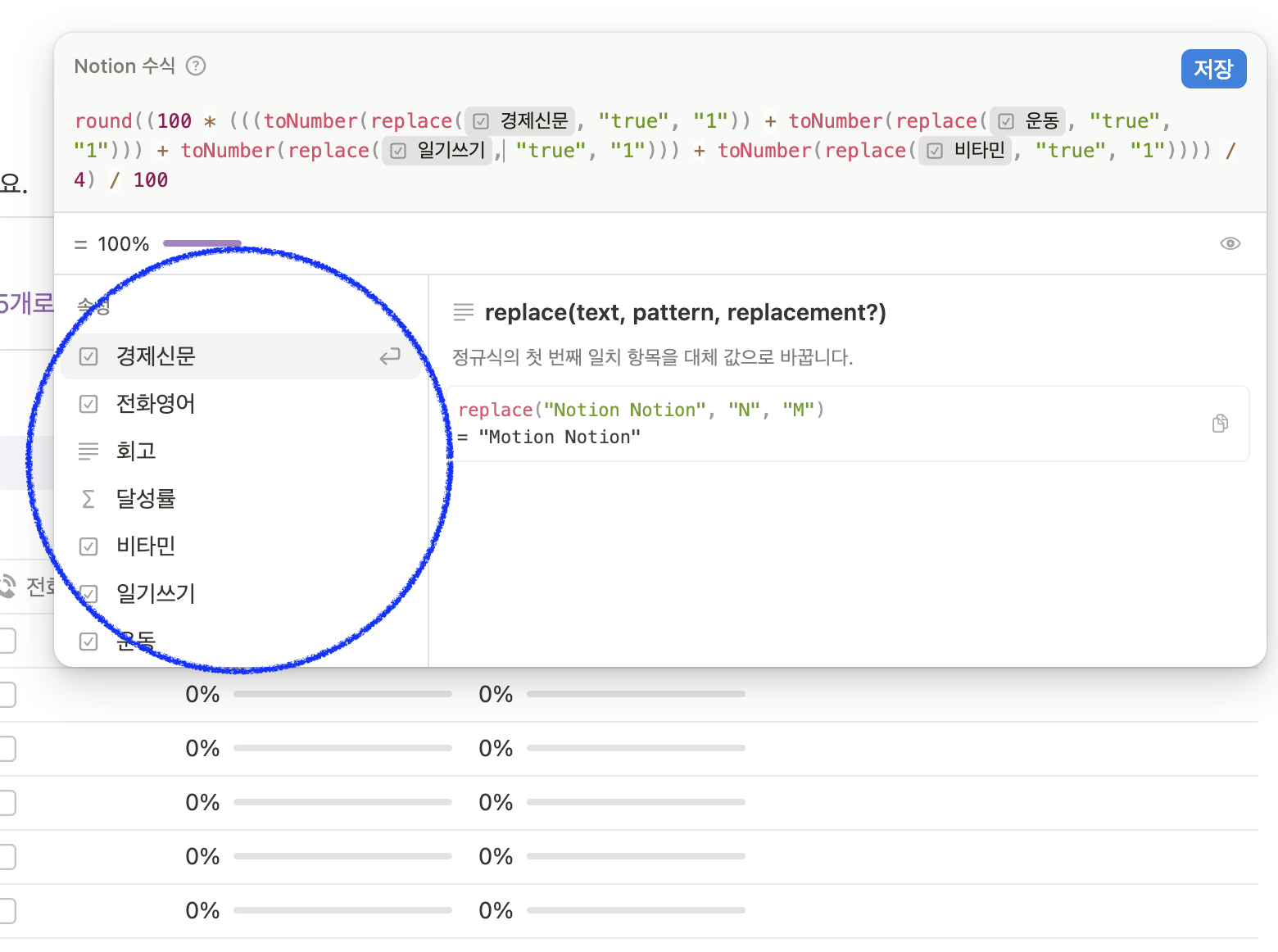The width and height of the screenshot is (1278, 952).
Task: Click the left 0% progress bar in the bottom table row
Action: [x=342, y=910]
